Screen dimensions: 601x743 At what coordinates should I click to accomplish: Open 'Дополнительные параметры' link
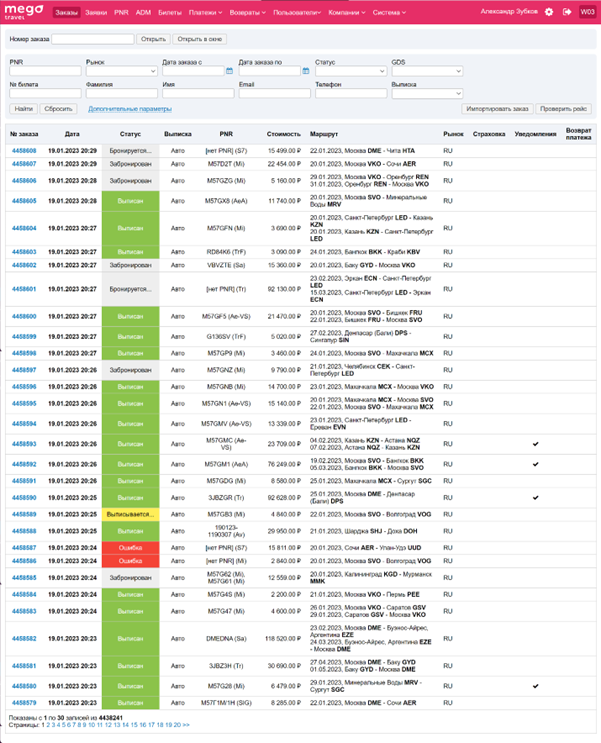(129, 108)
